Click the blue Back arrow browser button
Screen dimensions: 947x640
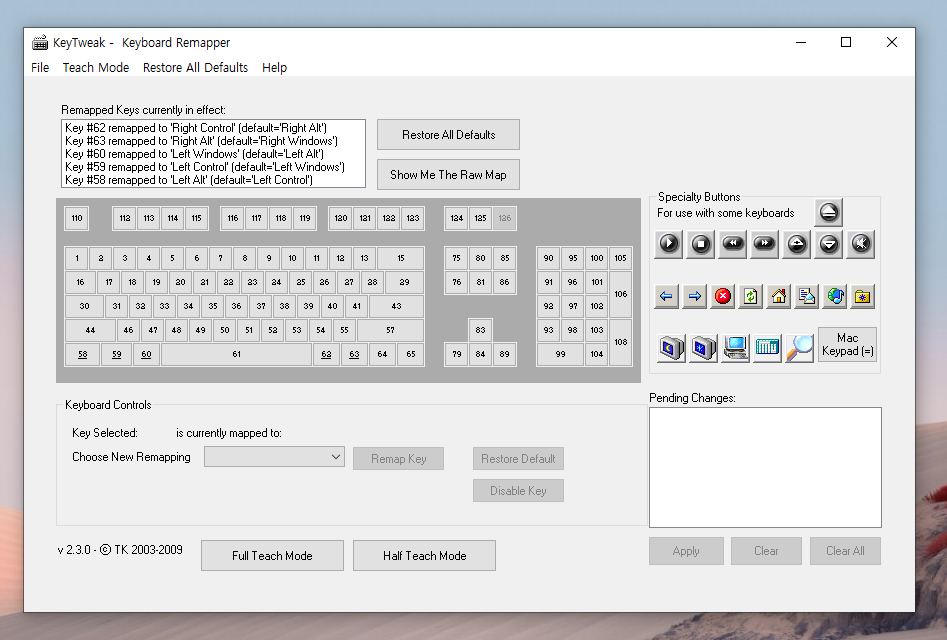[666, 296]
